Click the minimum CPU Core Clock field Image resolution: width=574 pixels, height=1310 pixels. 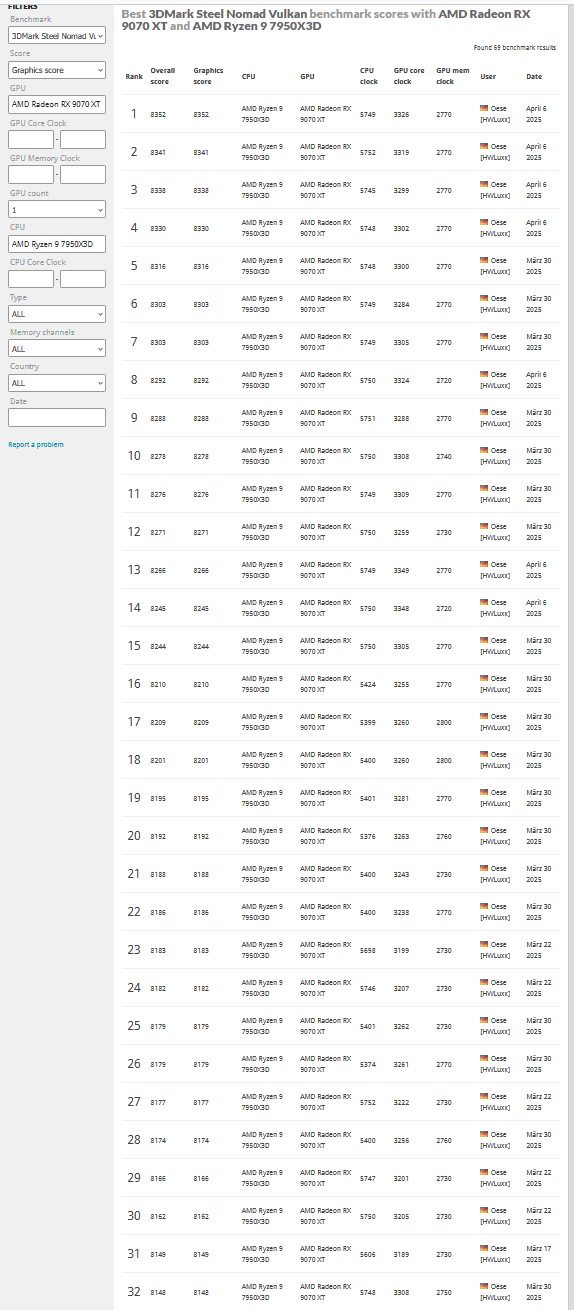click(31, 278)
